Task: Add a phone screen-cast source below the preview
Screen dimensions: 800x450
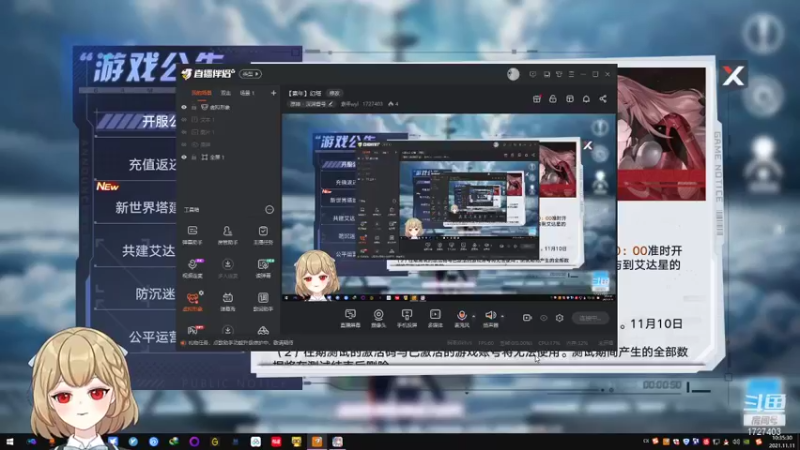Action: point(407,318)
